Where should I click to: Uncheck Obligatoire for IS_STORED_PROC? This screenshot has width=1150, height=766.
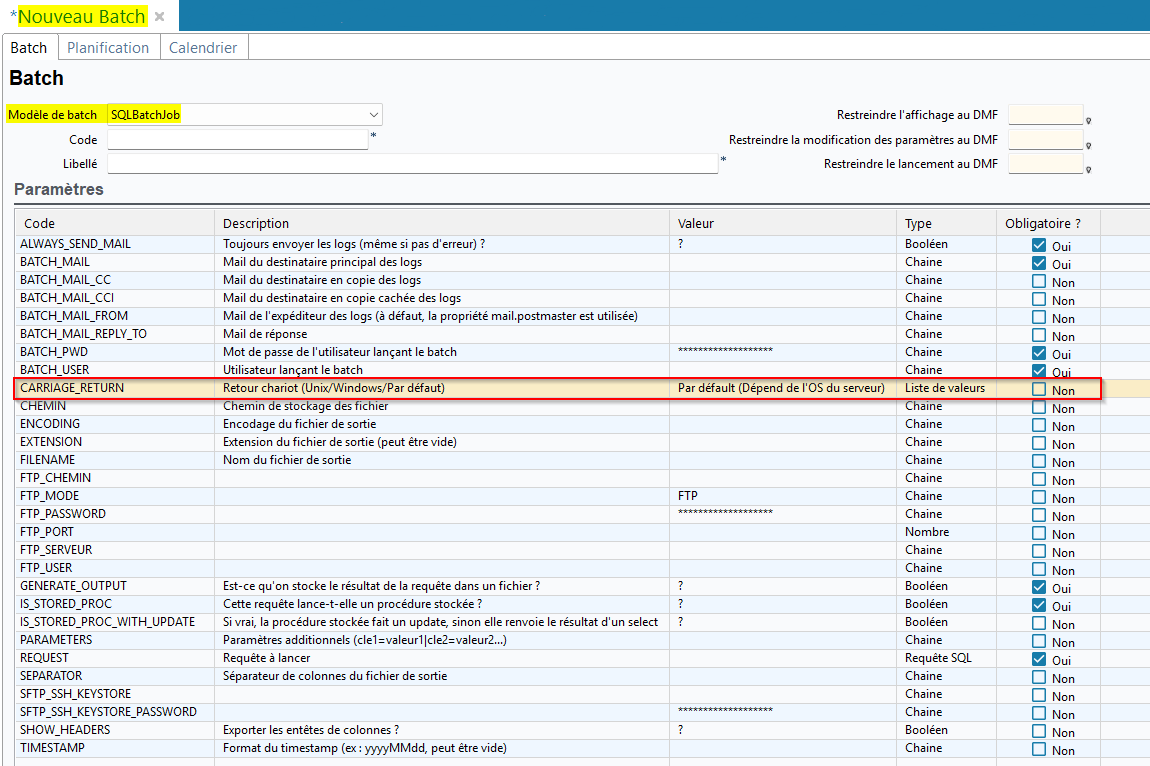click(x=1039, y=605)
